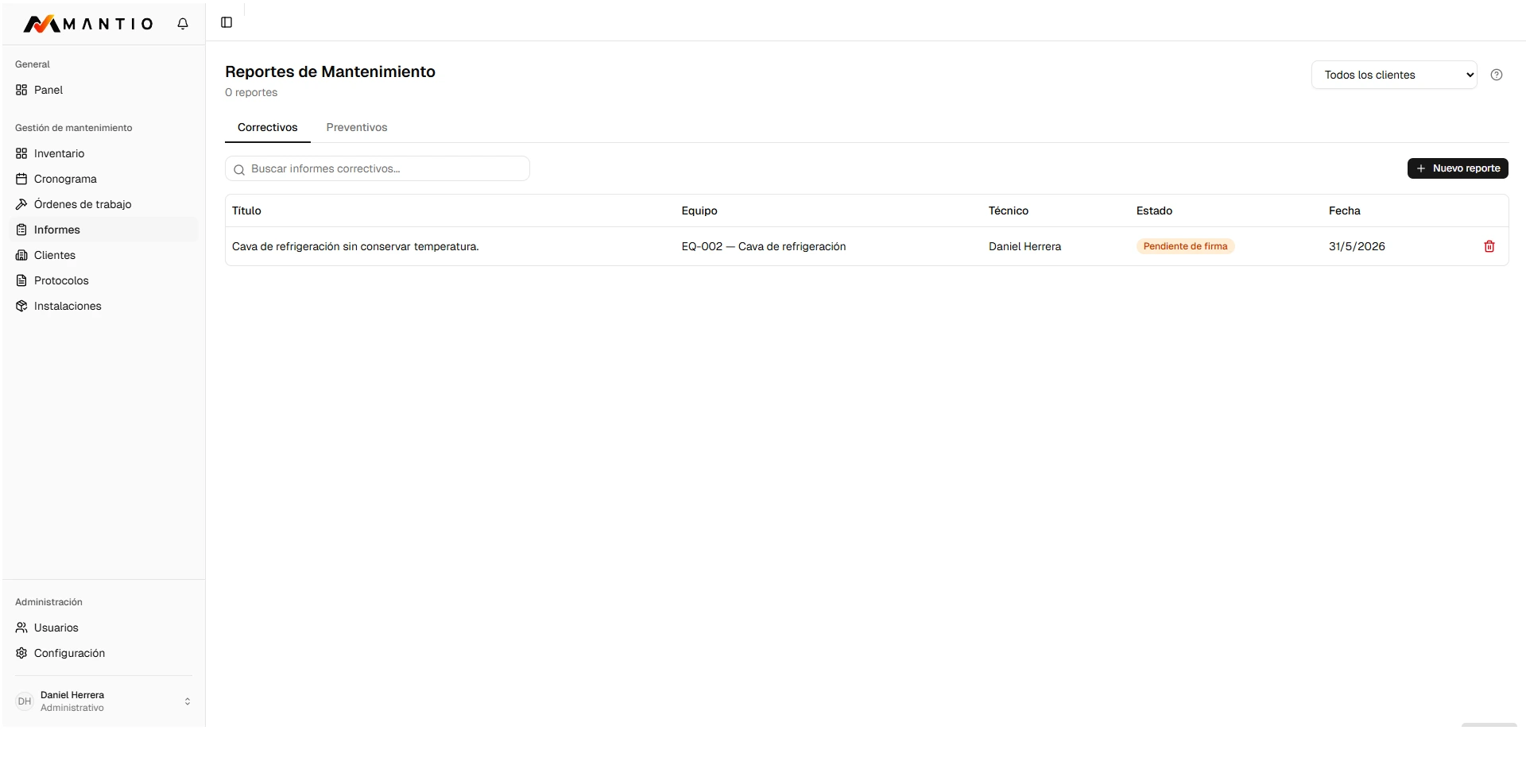Click the Equipo column header
Screen dimensions: 1526x784
click(x=699, y=210)
